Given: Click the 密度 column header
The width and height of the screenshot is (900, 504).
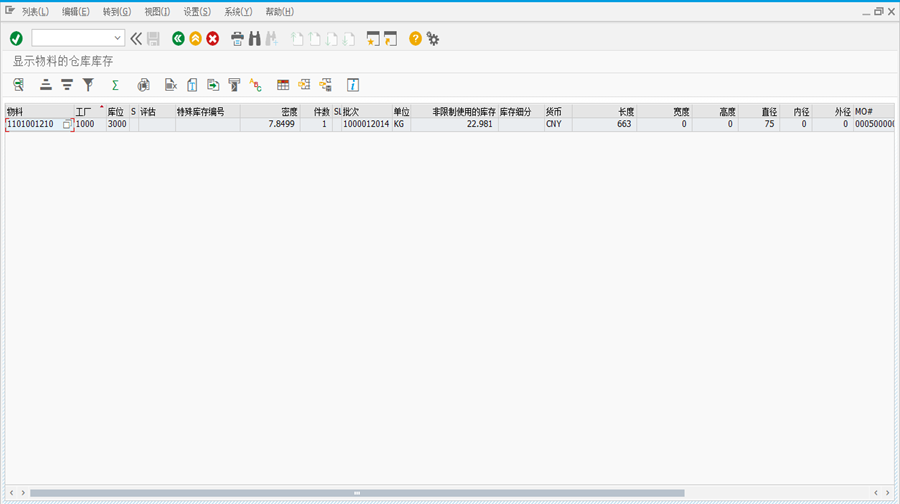Looking at the screenshot, I should (x=270, y=111).
